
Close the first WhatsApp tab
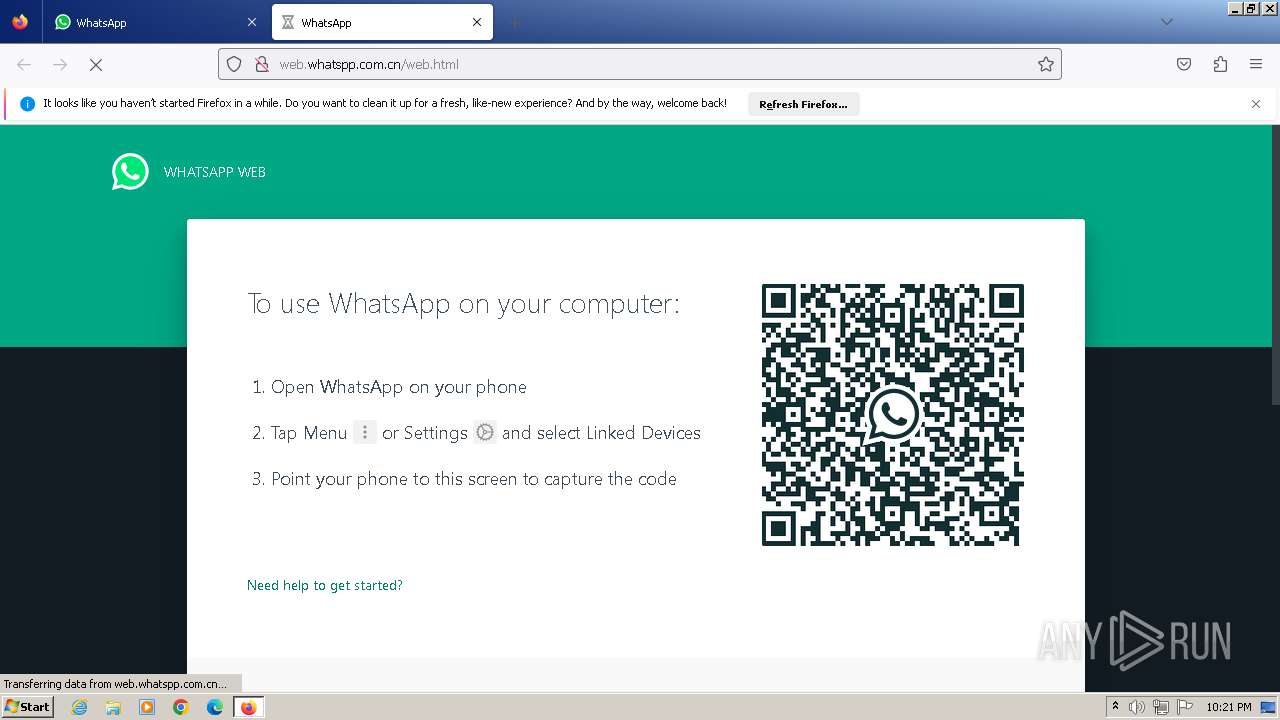coord(251,22)
